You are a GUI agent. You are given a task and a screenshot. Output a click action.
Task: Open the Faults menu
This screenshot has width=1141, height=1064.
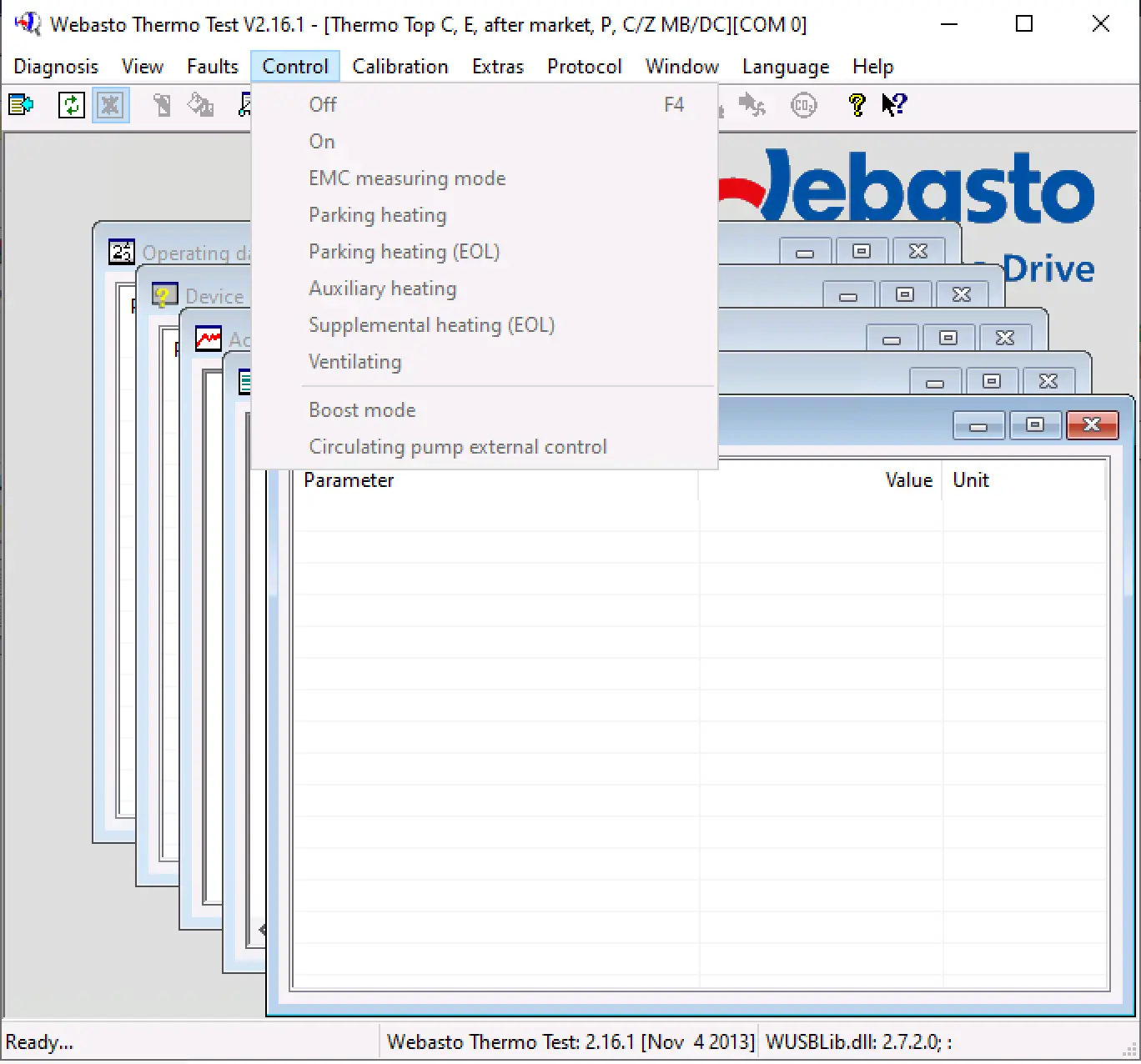coord(213,67)
